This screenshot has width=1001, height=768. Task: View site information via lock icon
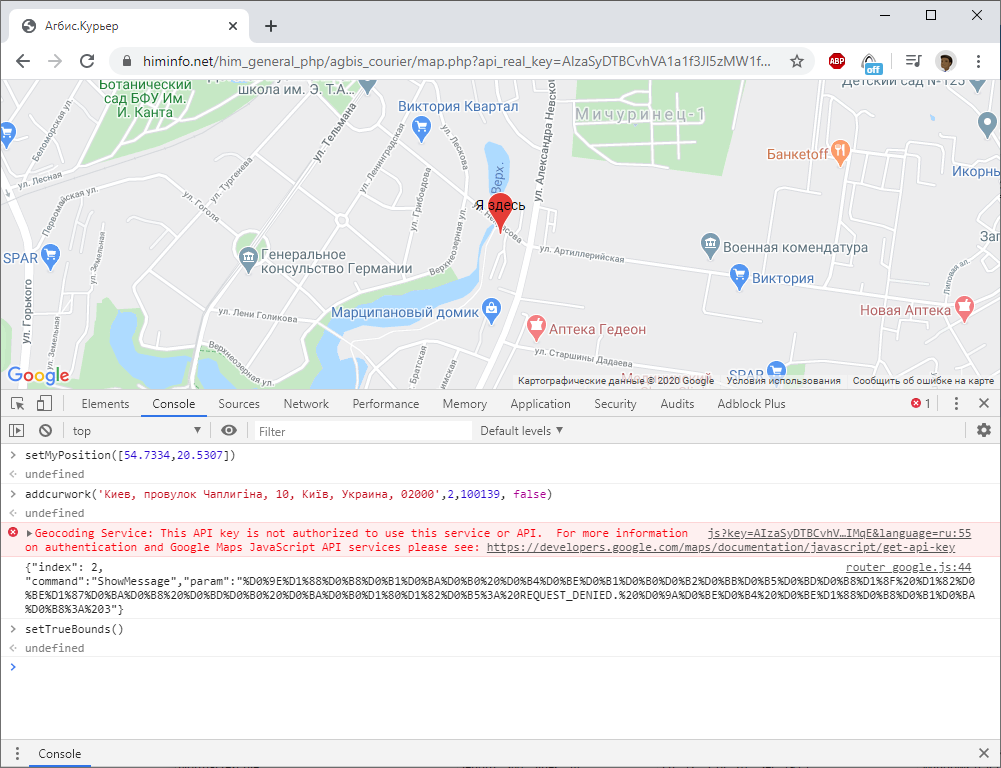pyautogui.click(x=126, y=61)
